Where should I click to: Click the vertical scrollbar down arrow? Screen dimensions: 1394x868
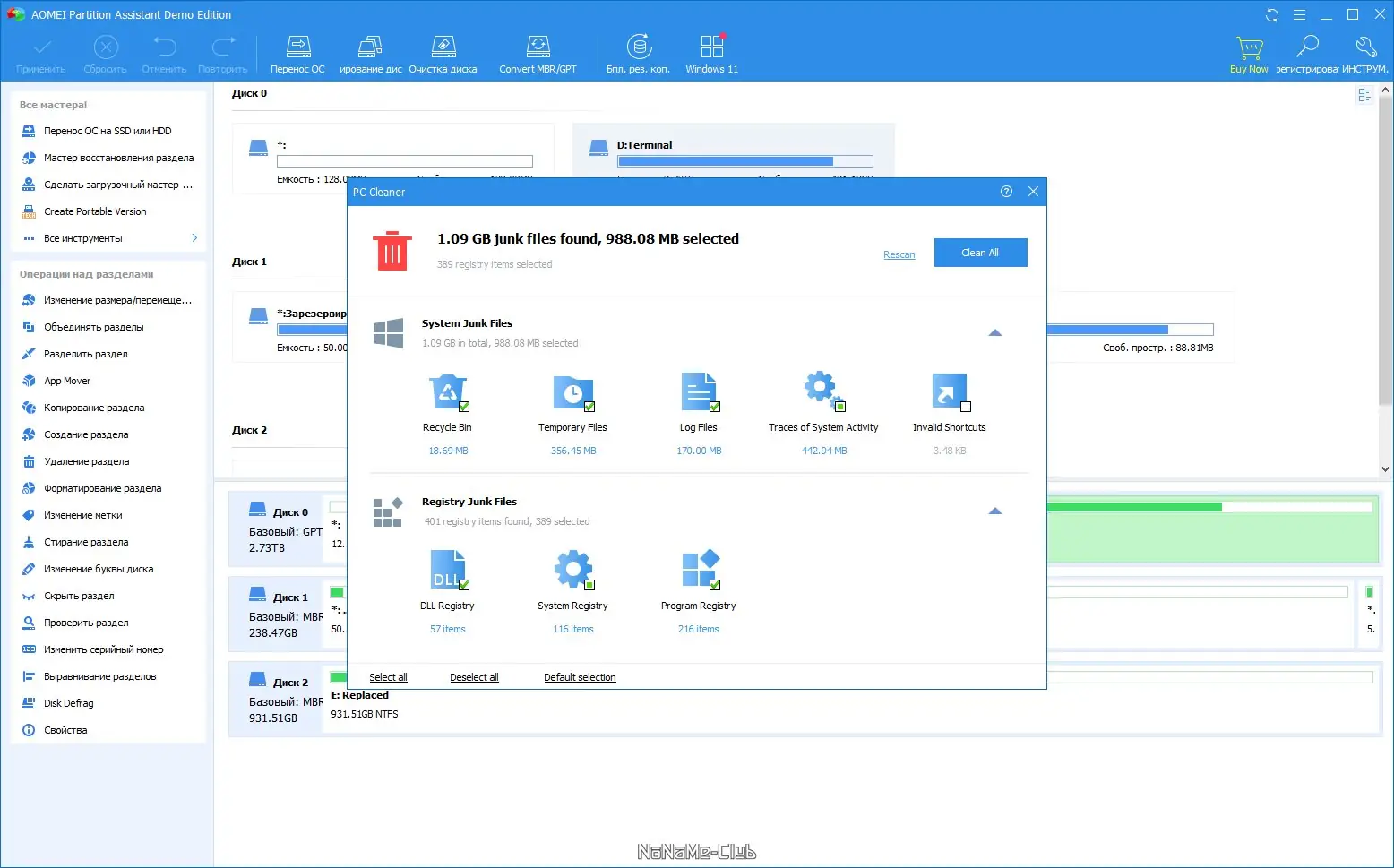click(x=1386, y=468)
